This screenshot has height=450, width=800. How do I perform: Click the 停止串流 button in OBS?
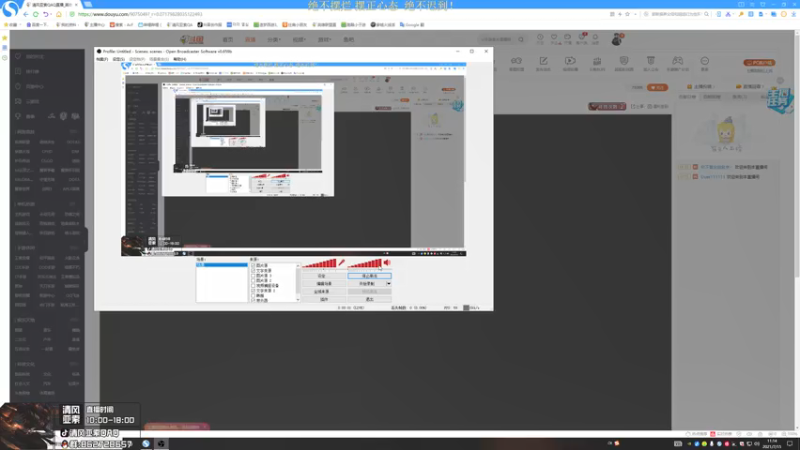[369, 276]
